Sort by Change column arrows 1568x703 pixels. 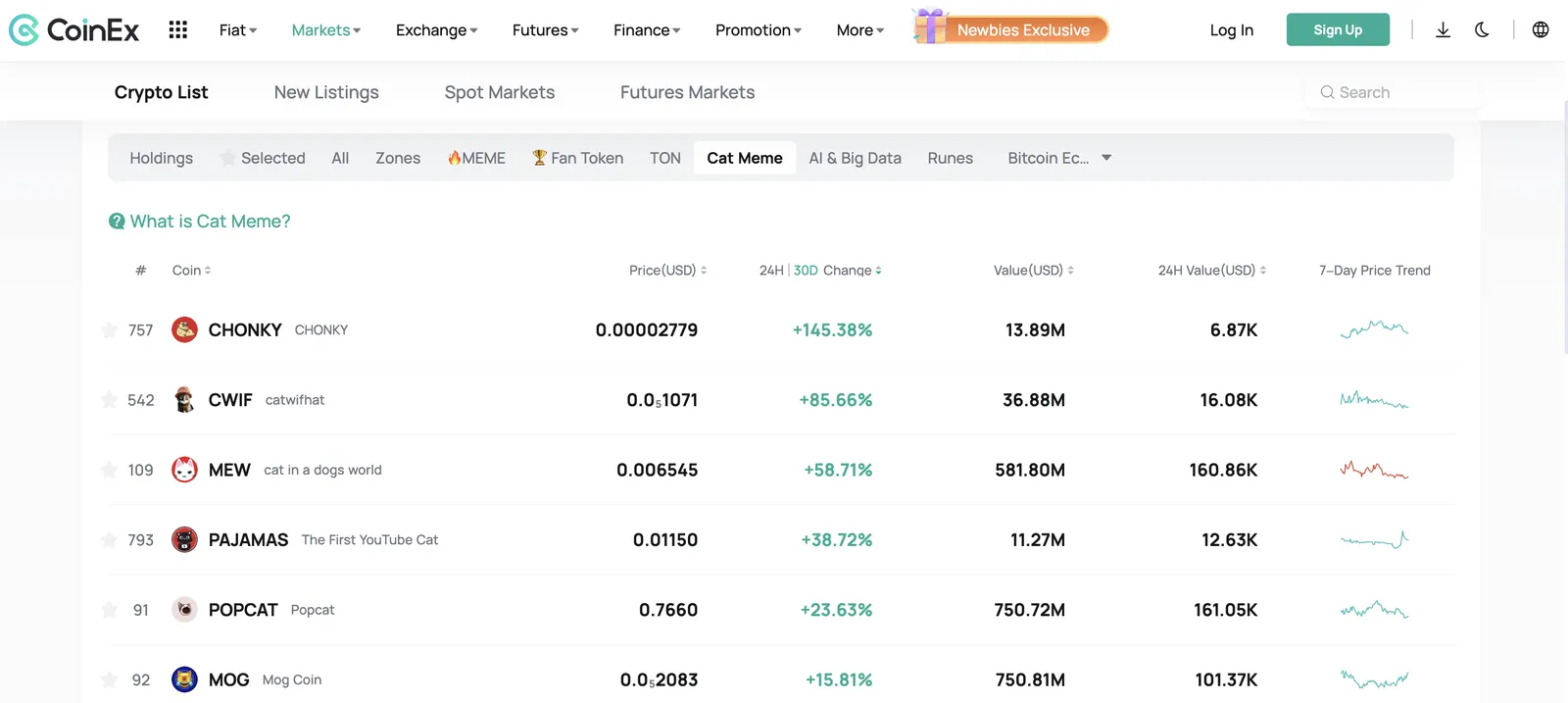point(878,271)
